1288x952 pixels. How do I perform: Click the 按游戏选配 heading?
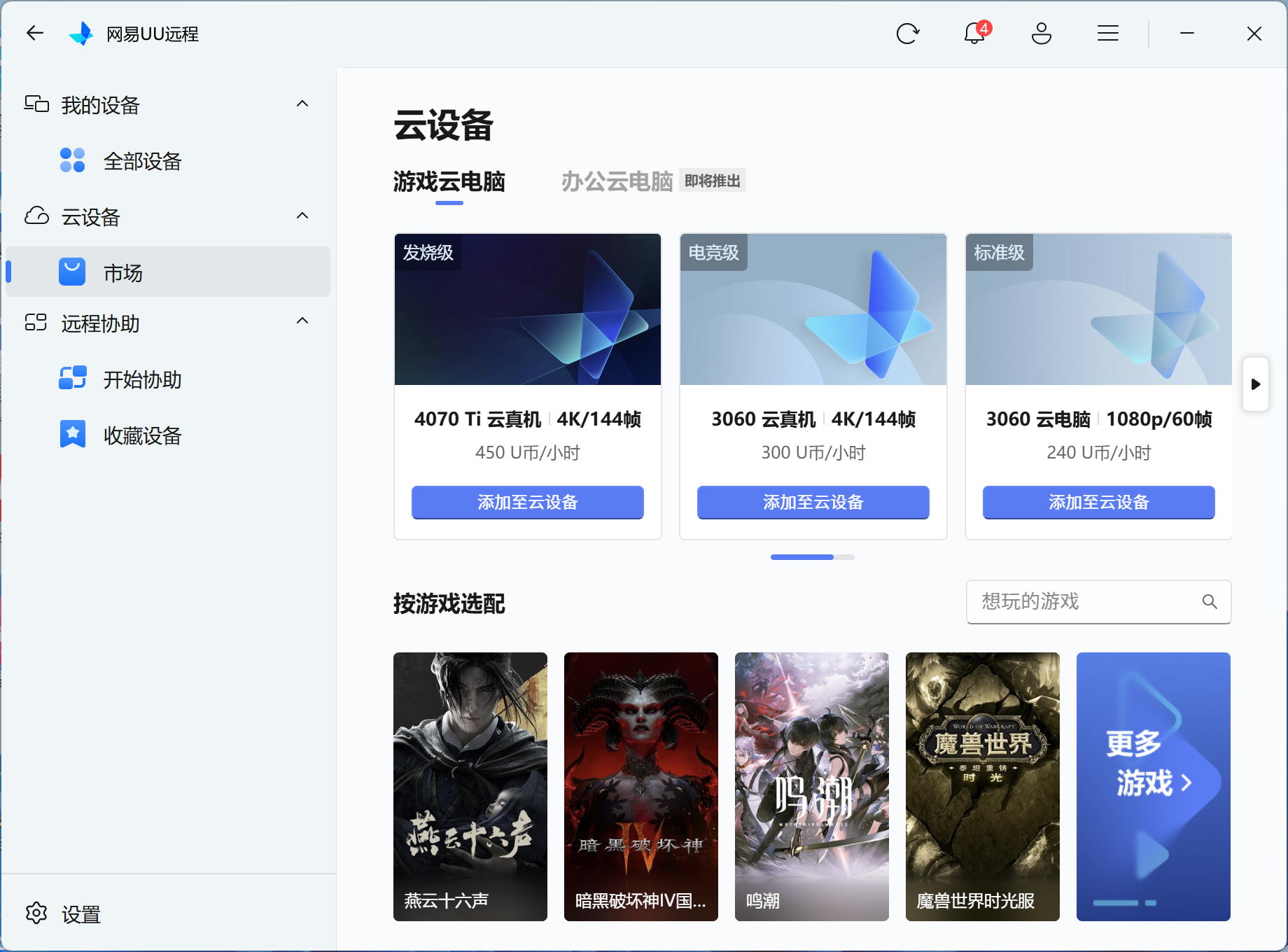click(x=449, y=603)
